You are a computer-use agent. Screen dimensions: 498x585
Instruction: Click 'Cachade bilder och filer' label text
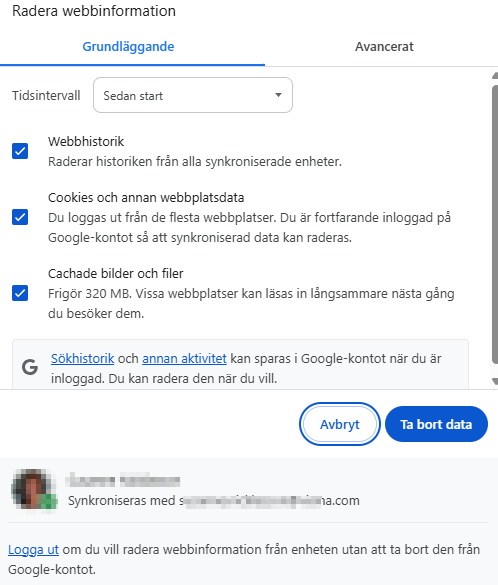click(x=116, y=273)
